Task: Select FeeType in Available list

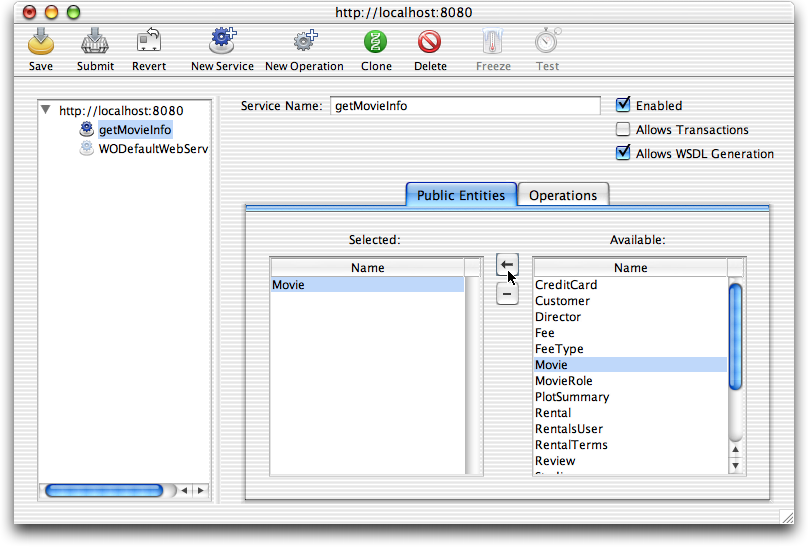Action: 630,348
